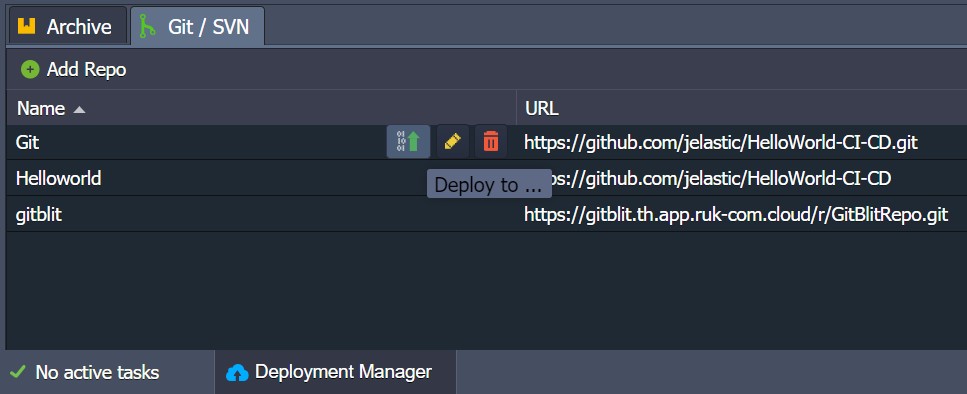Select the Git repository name
Viewport: 967px width, 394px height.
[28, 142]
